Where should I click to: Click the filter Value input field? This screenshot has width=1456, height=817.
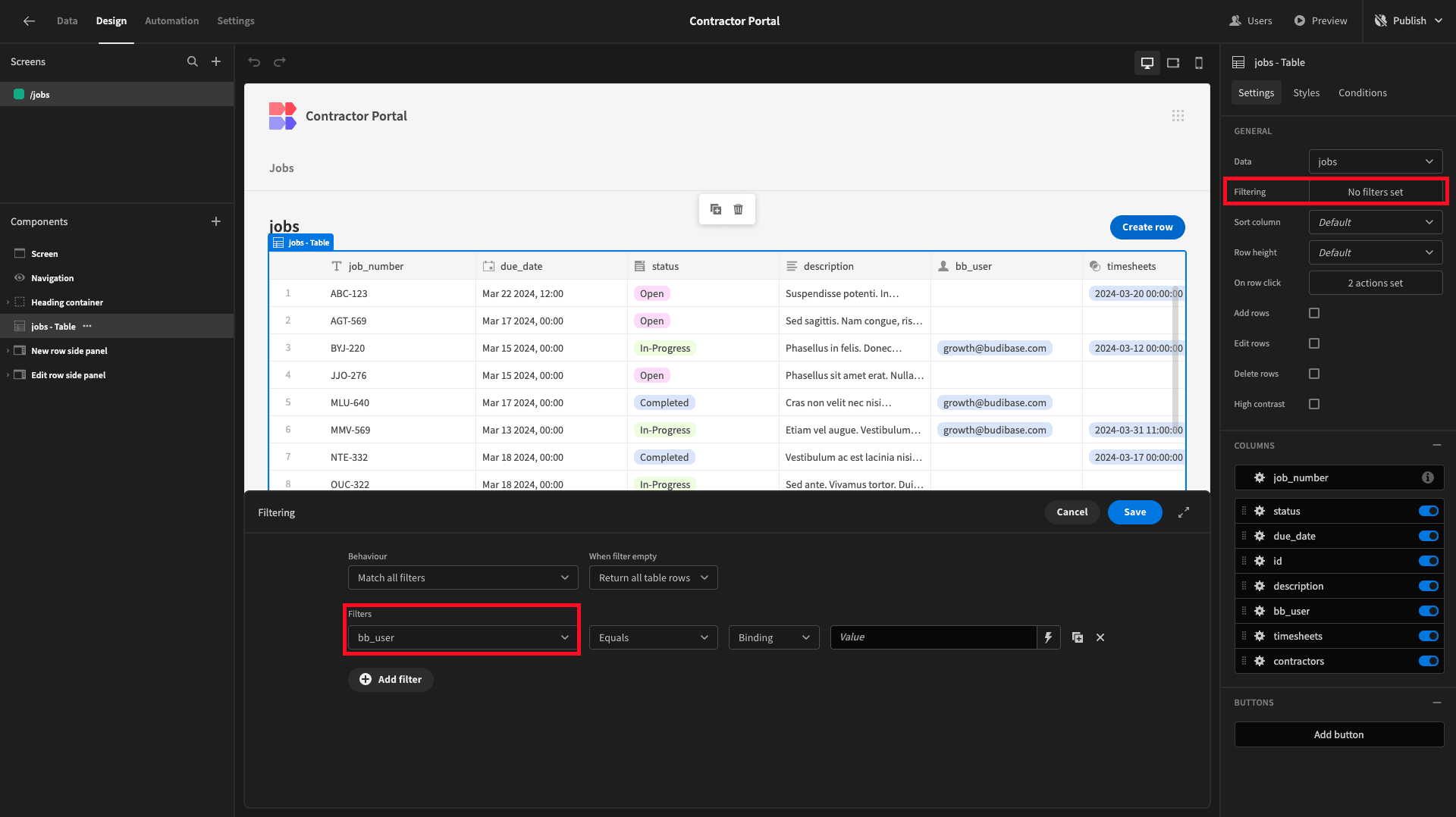(934, 637)
